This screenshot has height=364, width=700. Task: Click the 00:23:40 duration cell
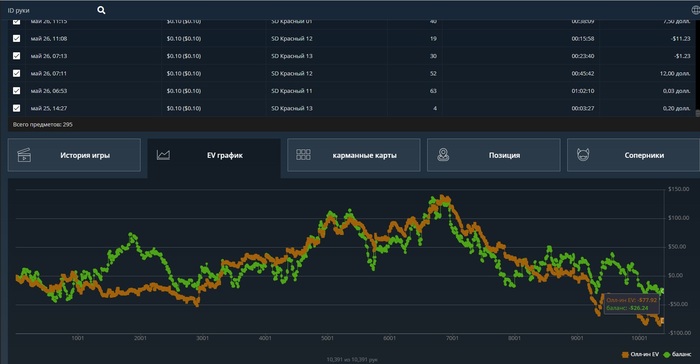(583, 56)
